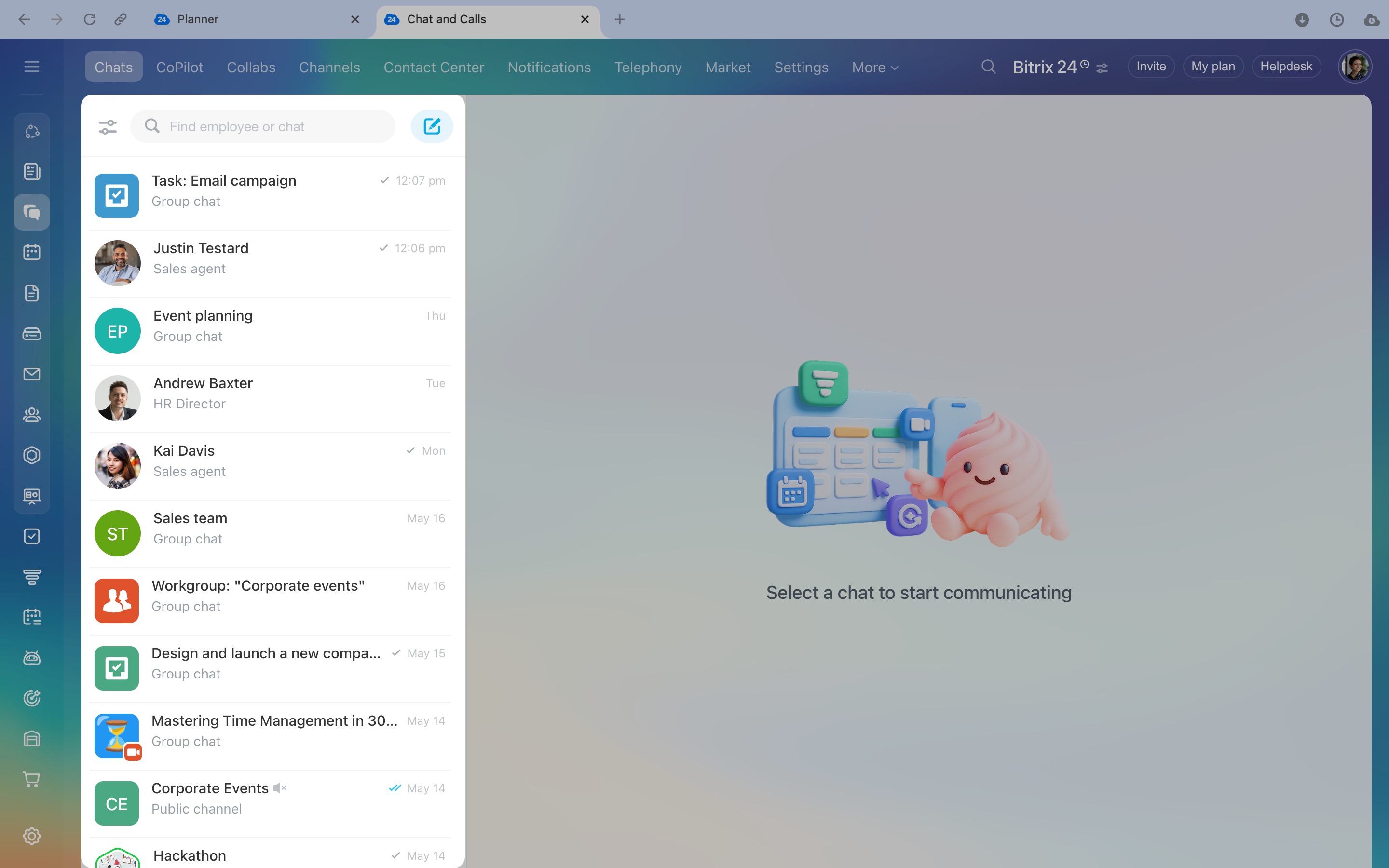Click the copy link icon in browser bar
1389x868 pixels.
(120, 19)
